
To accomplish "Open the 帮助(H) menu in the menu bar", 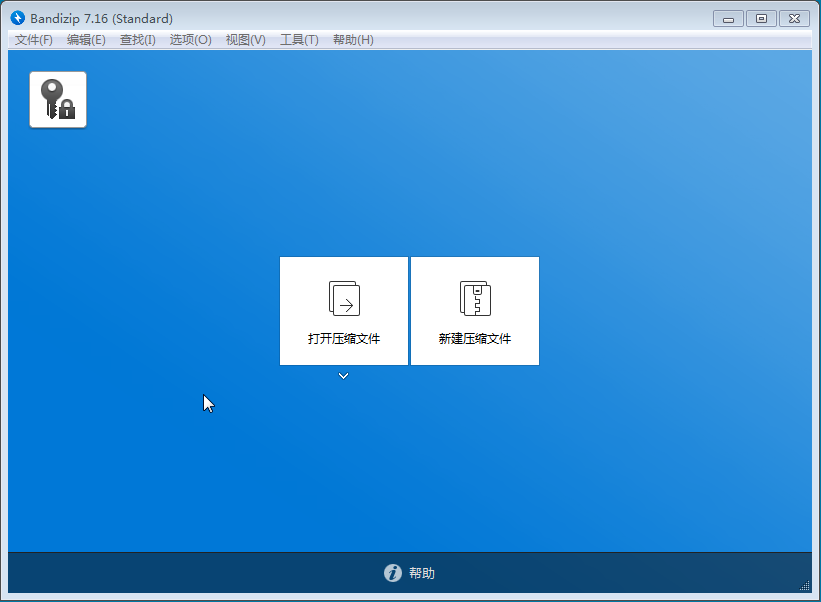I will 353,40.
